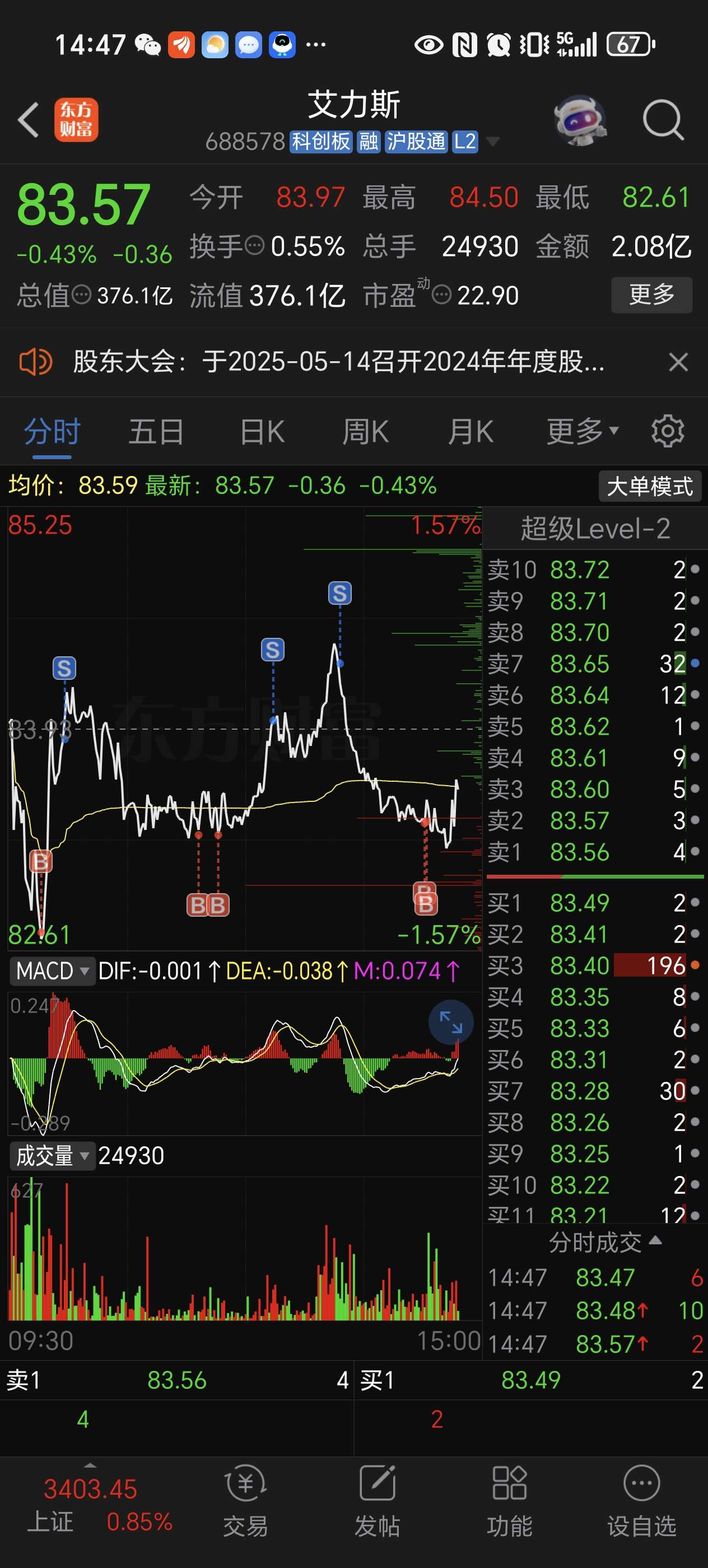This screenshot has width=708, height=1568.
Task: Select the 卖7 83.65 order row
Action: (595, 664)
